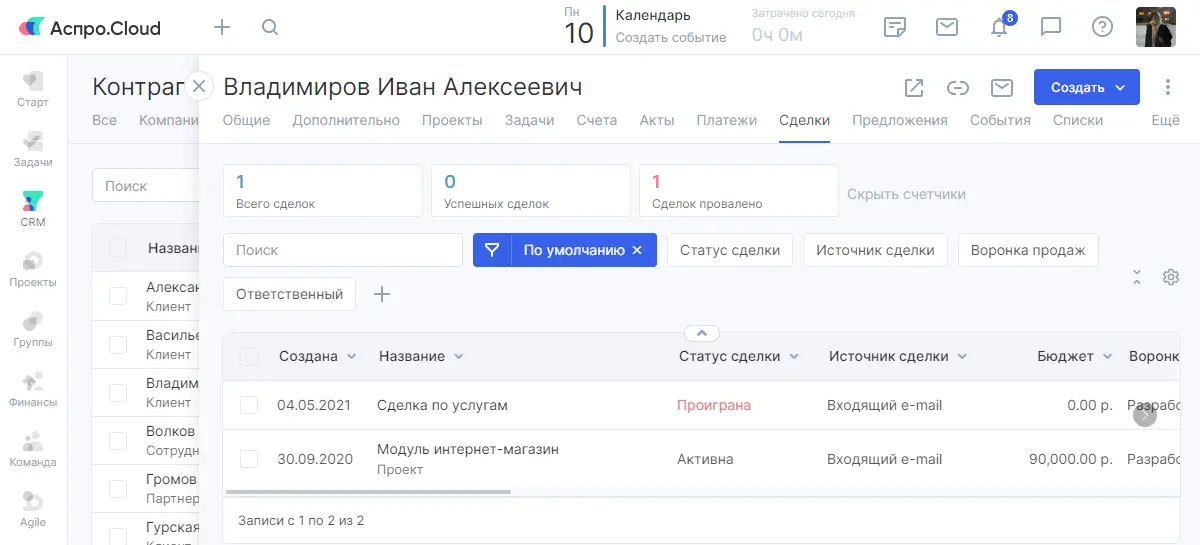Check the box for Сделка по услугам

[x=249, y=405]
